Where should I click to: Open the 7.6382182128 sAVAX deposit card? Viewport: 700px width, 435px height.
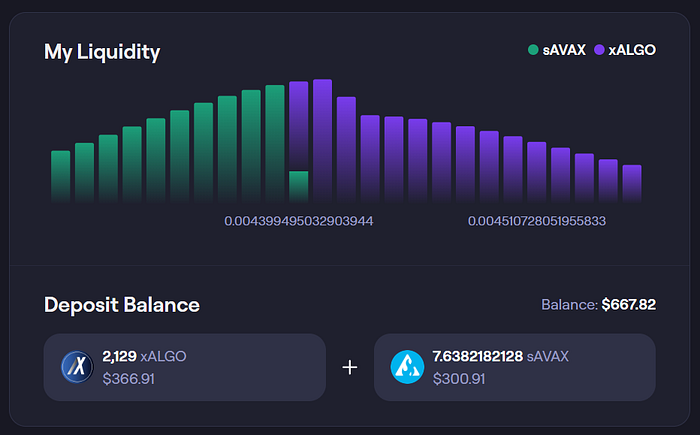pos(515,367)
